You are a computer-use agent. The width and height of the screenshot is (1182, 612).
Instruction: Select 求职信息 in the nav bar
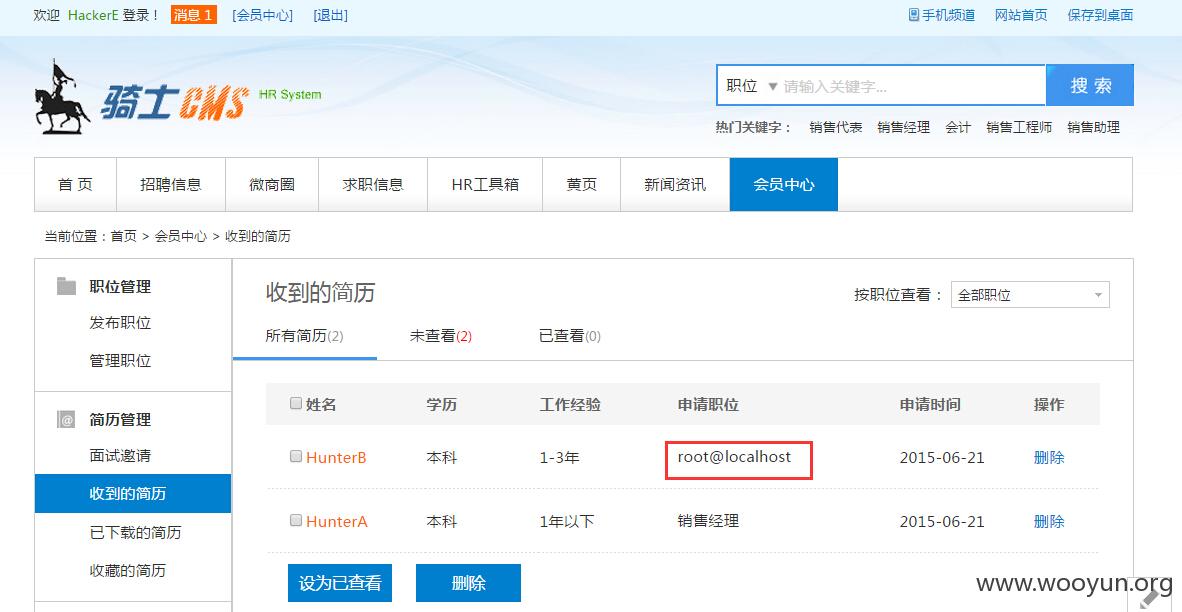coord(373,185)
